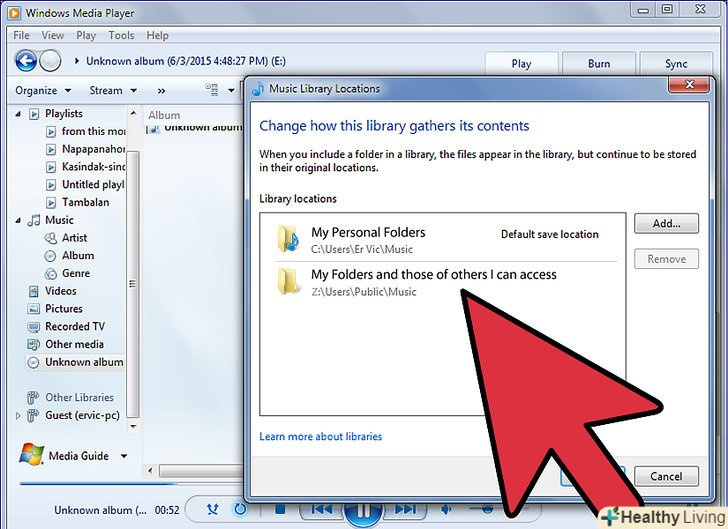Image resolution: width=728 pixels, height=529 pixels.
Task: Click the 'from this mo...' playlist icon
Action: click(51, 132)
